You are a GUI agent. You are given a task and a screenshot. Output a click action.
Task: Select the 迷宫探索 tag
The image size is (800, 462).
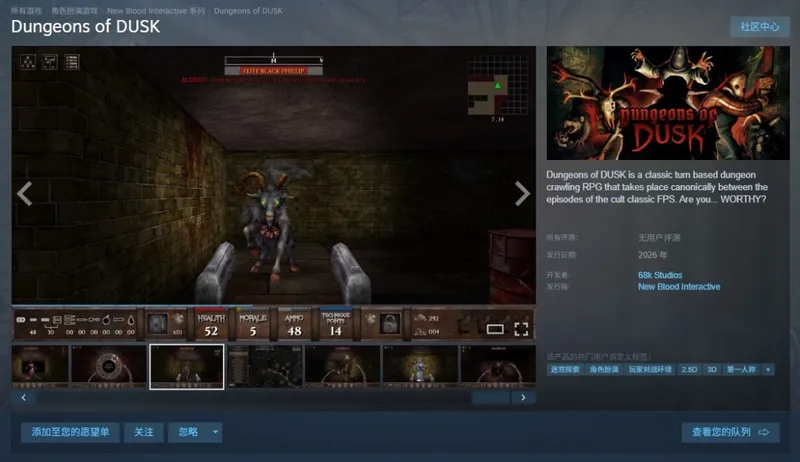tap(565, 369)
